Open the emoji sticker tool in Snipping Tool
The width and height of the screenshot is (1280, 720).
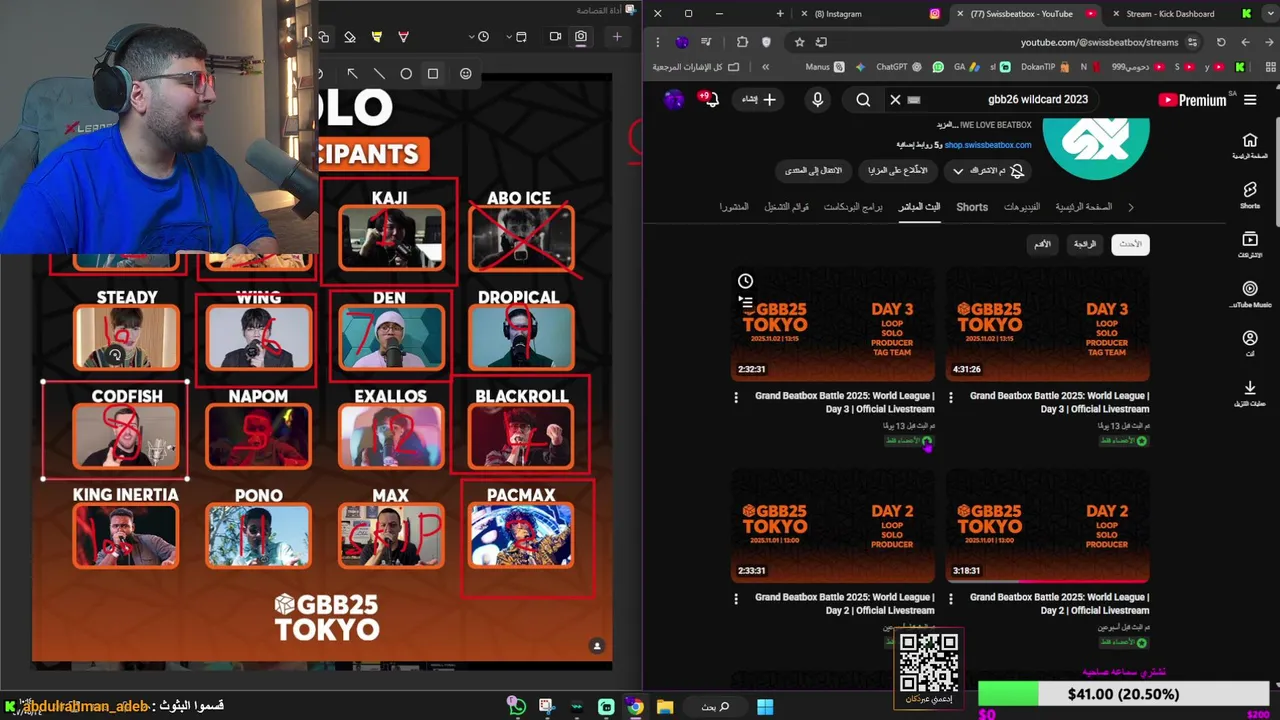(x=465, y=73)
